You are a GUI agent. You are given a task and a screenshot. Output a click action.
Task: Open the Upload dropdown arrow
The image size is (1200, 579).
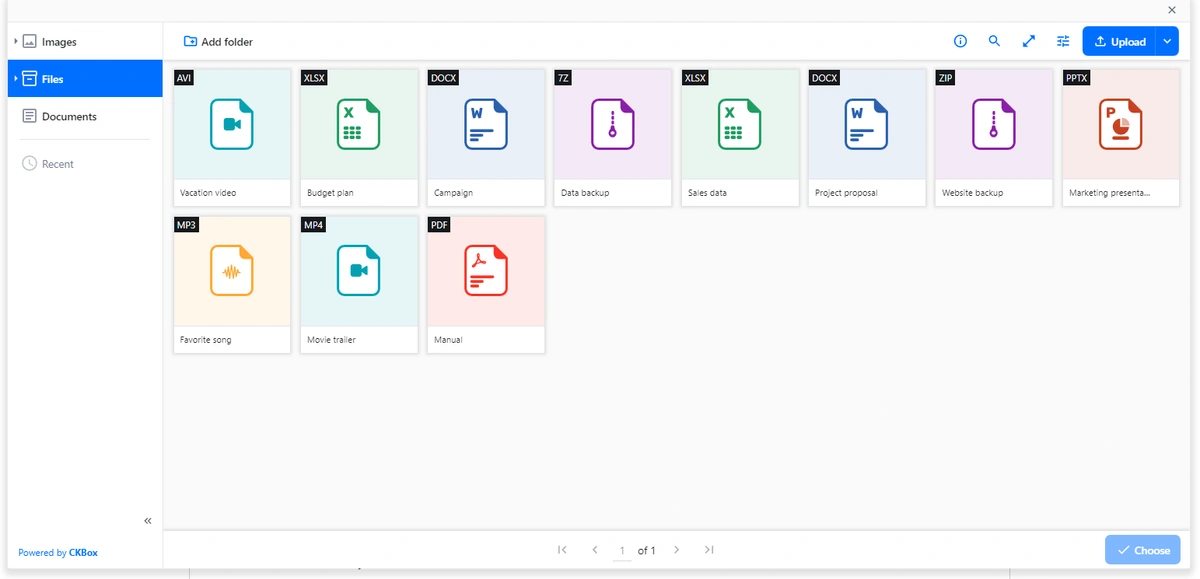[x=1167, y=41]
